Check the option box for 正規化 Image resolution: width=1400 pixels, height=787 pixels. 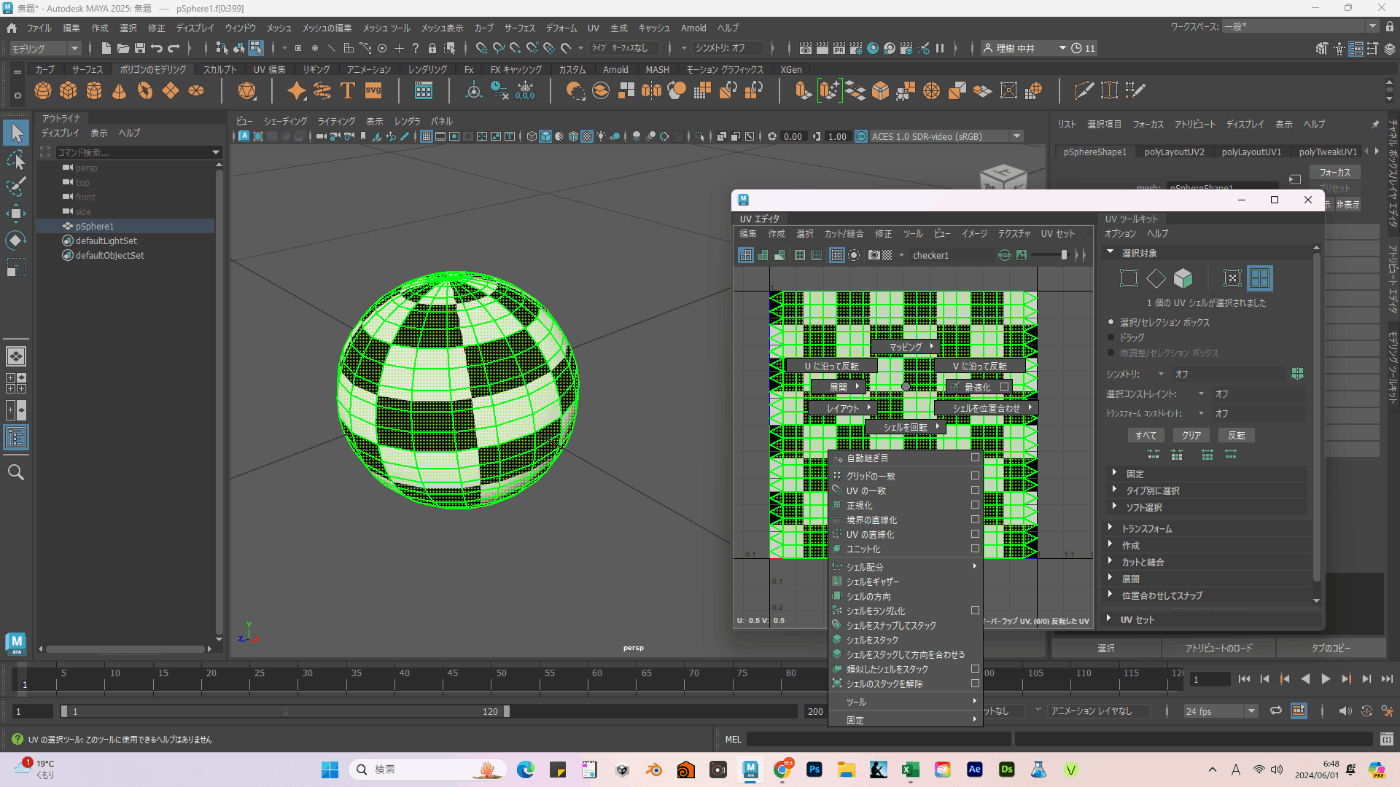click(x=975, y=505)
